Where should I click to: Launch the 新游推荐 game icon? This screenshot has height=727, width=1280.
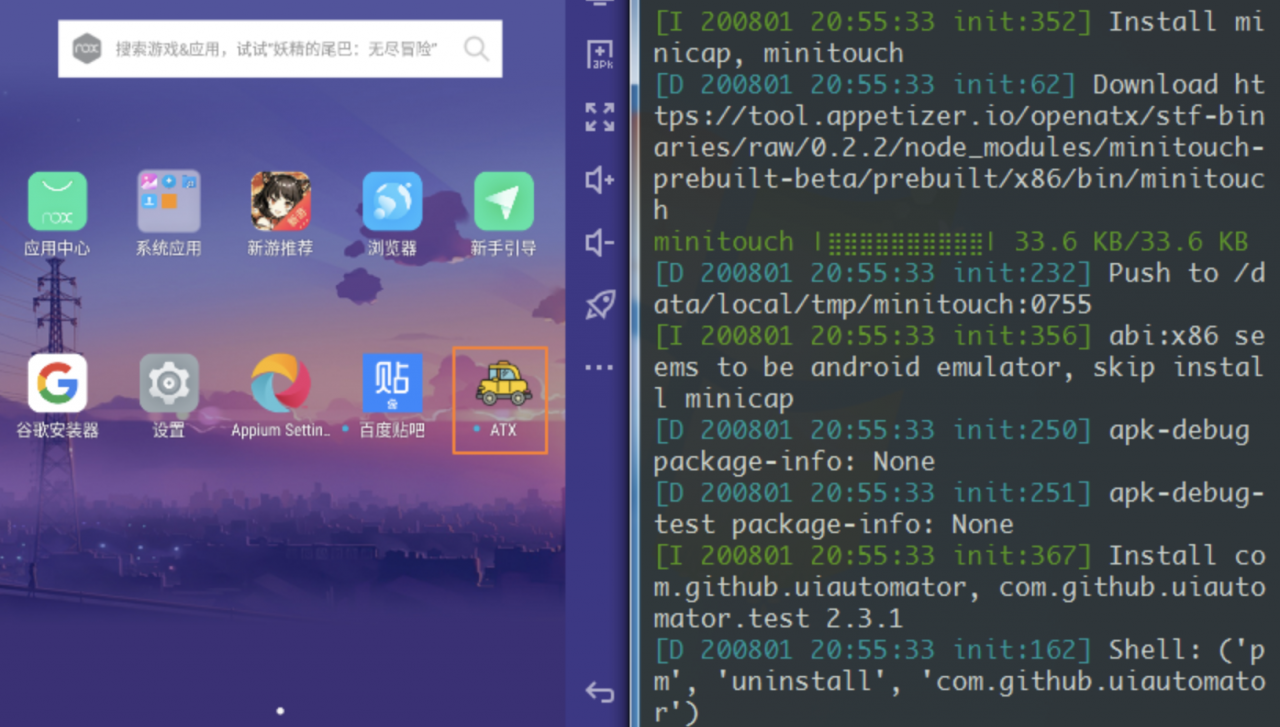(x=280, y=201)
